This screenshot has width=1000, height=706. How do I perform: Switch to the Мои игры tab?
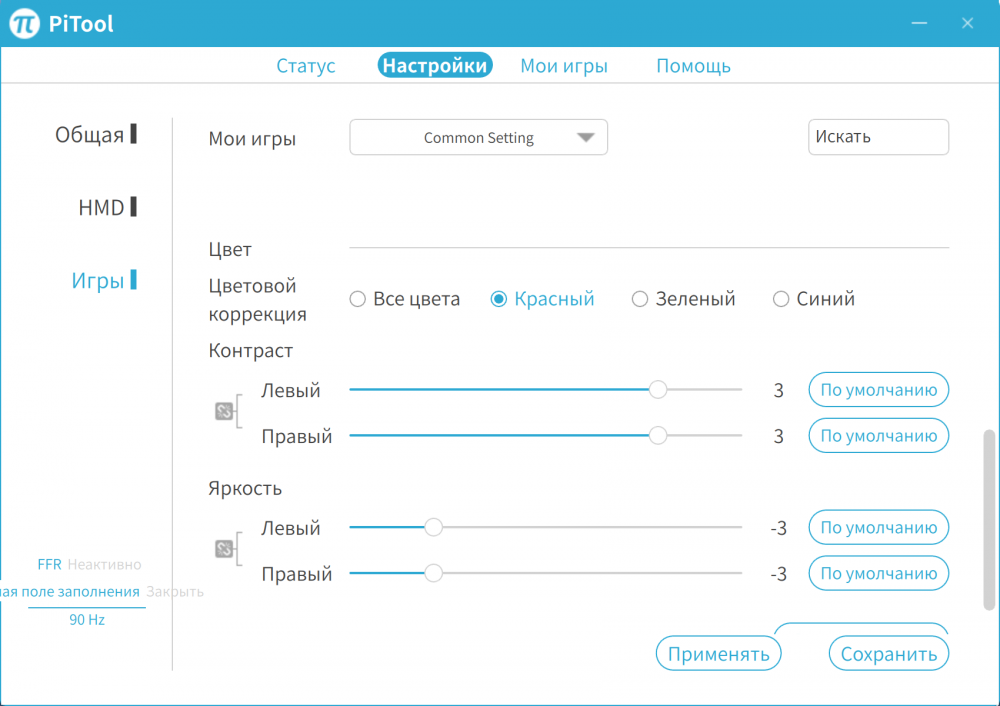[x=564, y=65]
